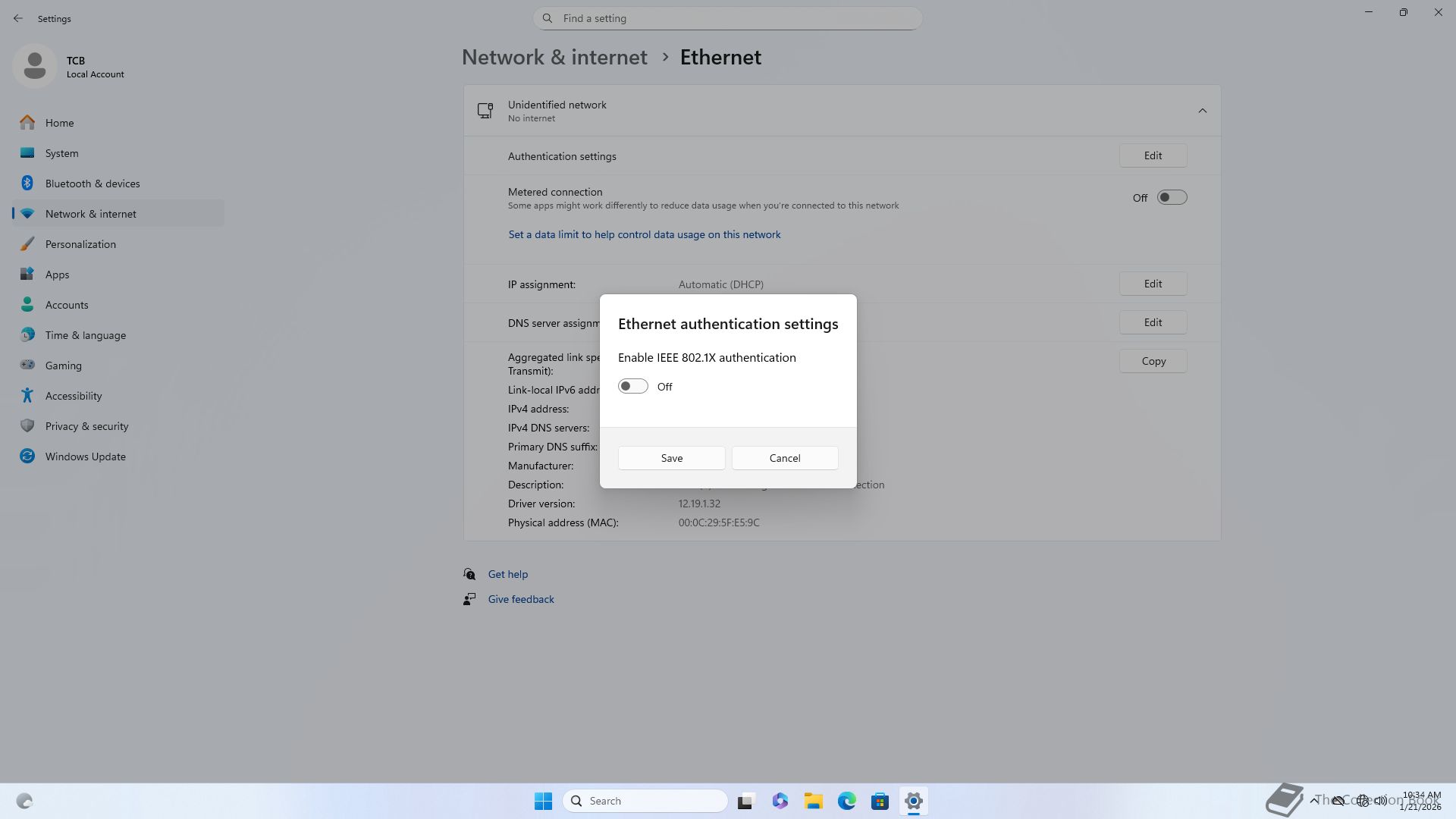
Task: Select Gaming in the sidebar
Action: point(63,366)
